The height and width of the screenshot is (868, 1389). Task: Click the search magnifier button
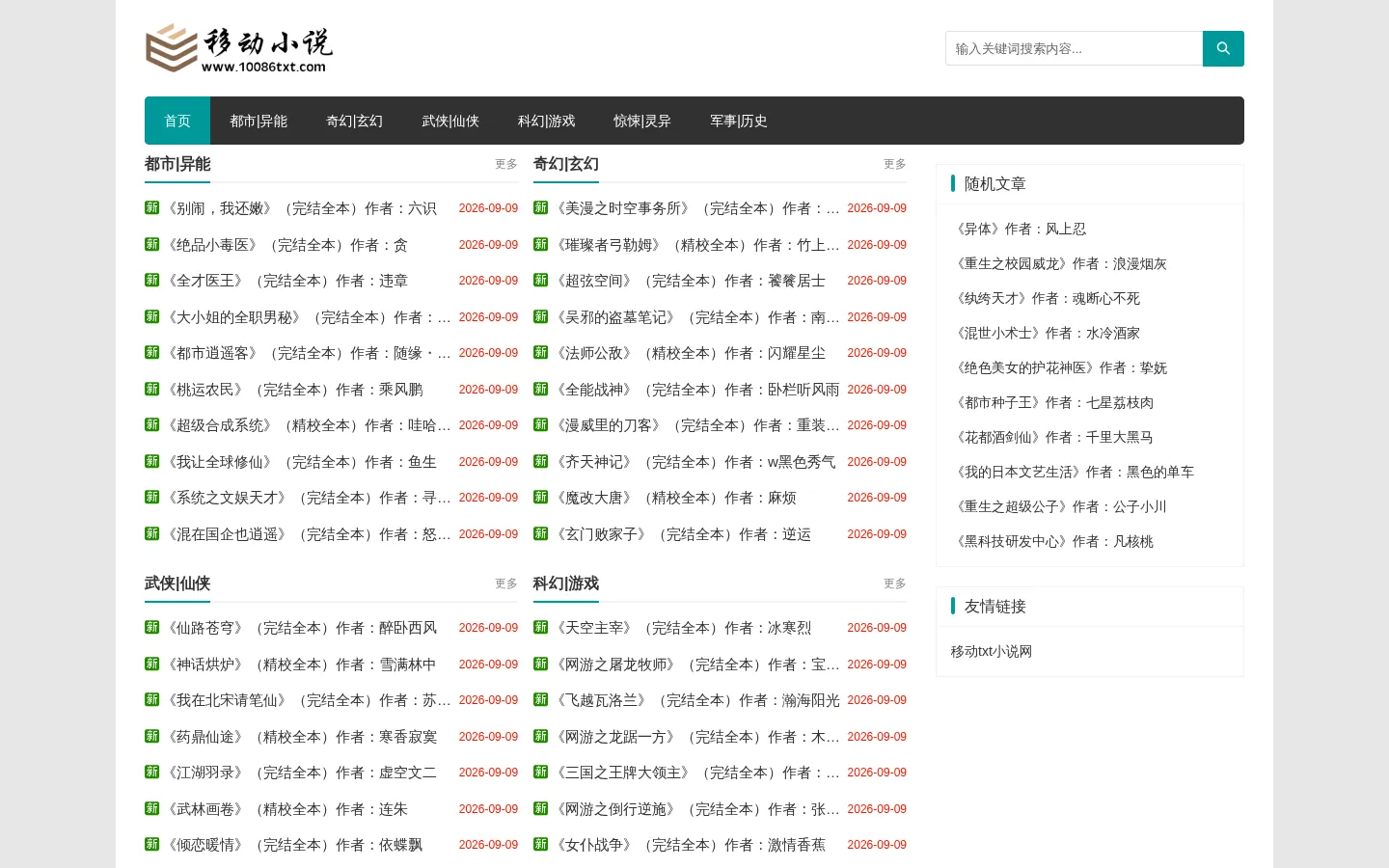click(1223, 48)
